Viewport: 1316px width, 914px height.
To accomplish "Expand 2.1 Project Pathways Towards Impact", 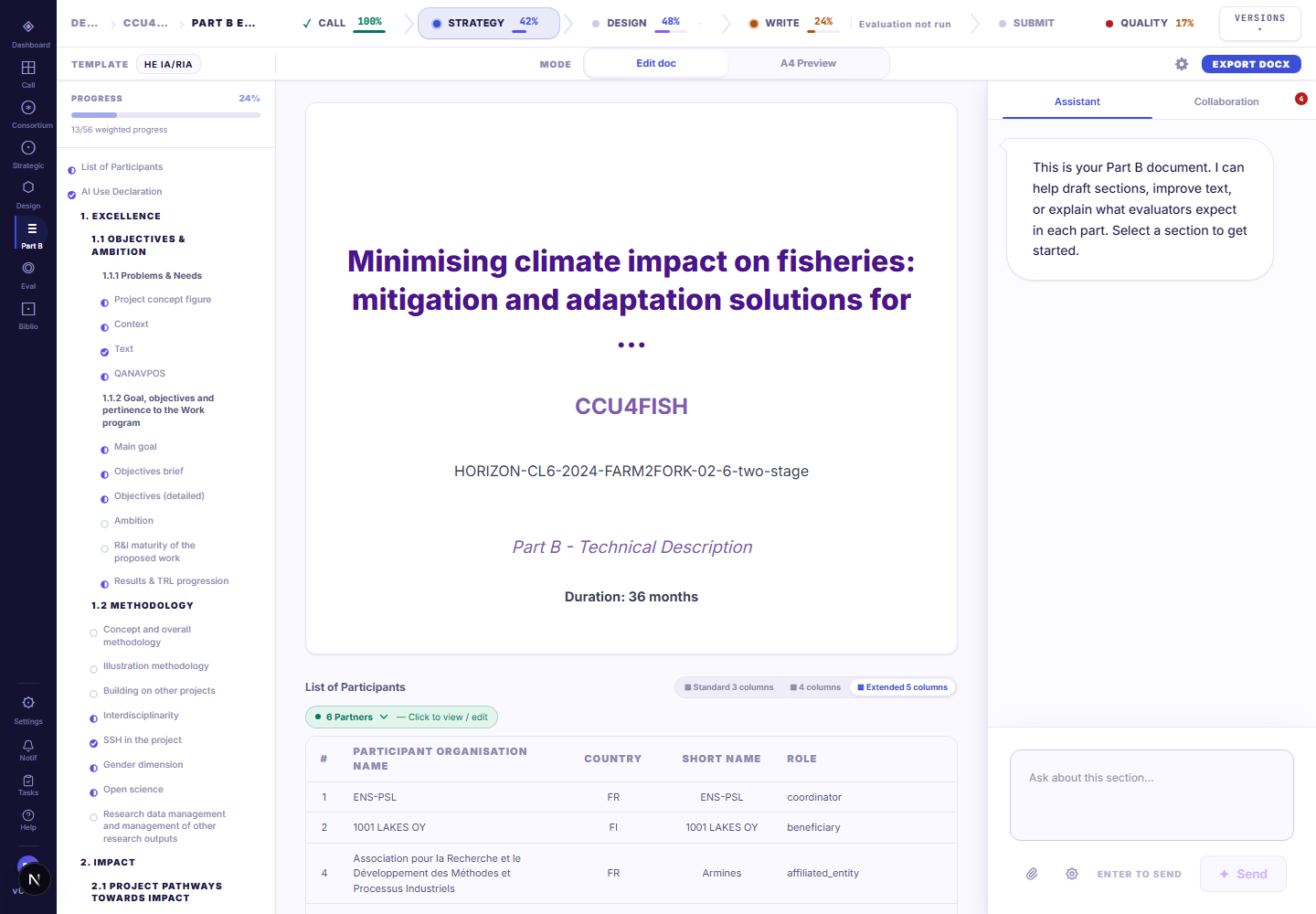I will click(156, 892).
